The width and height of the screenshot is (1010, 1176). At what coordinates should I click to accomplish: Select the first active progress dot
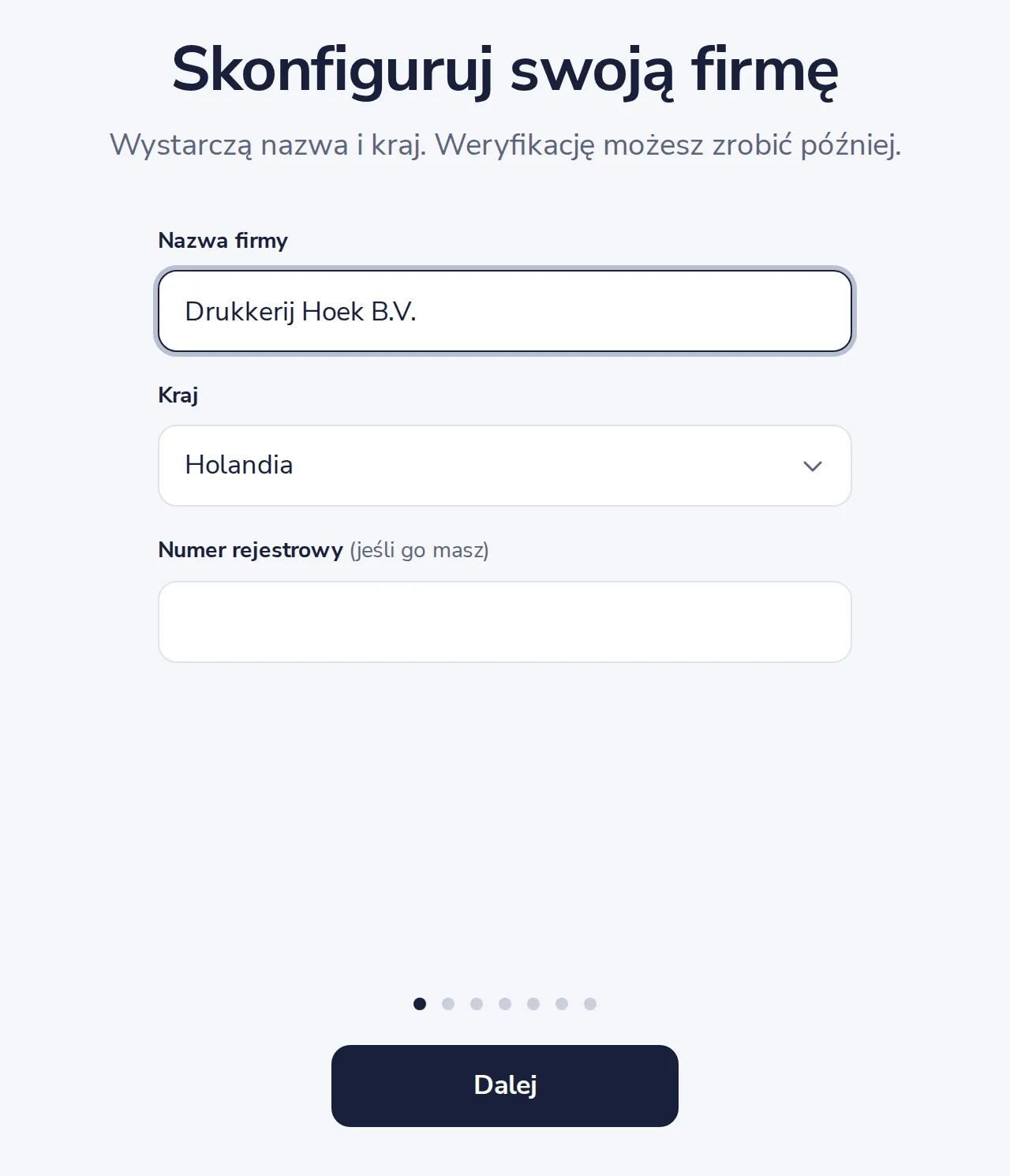(420, 1004)
